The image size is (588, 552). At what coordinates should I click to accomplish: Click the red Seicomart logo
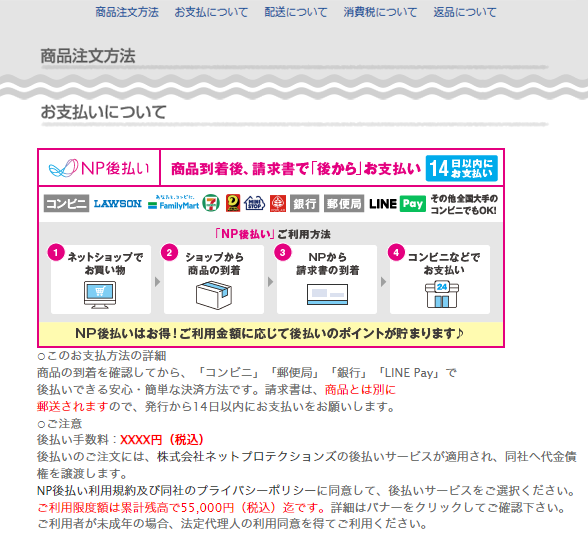click(x=278, y=203)
